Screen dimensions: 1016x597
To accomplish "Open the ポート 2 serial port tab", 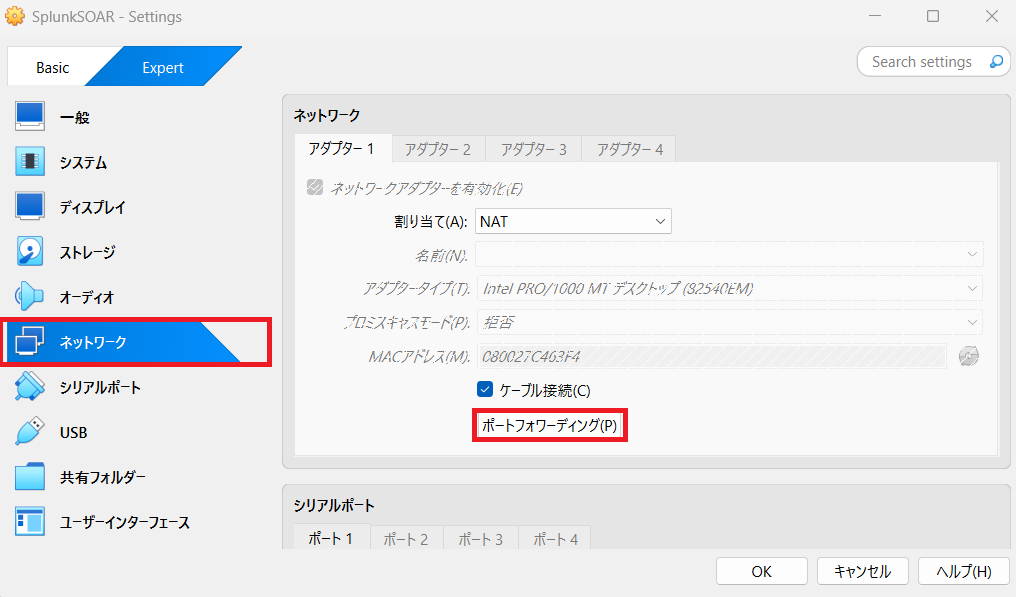I will coord(406,539).
